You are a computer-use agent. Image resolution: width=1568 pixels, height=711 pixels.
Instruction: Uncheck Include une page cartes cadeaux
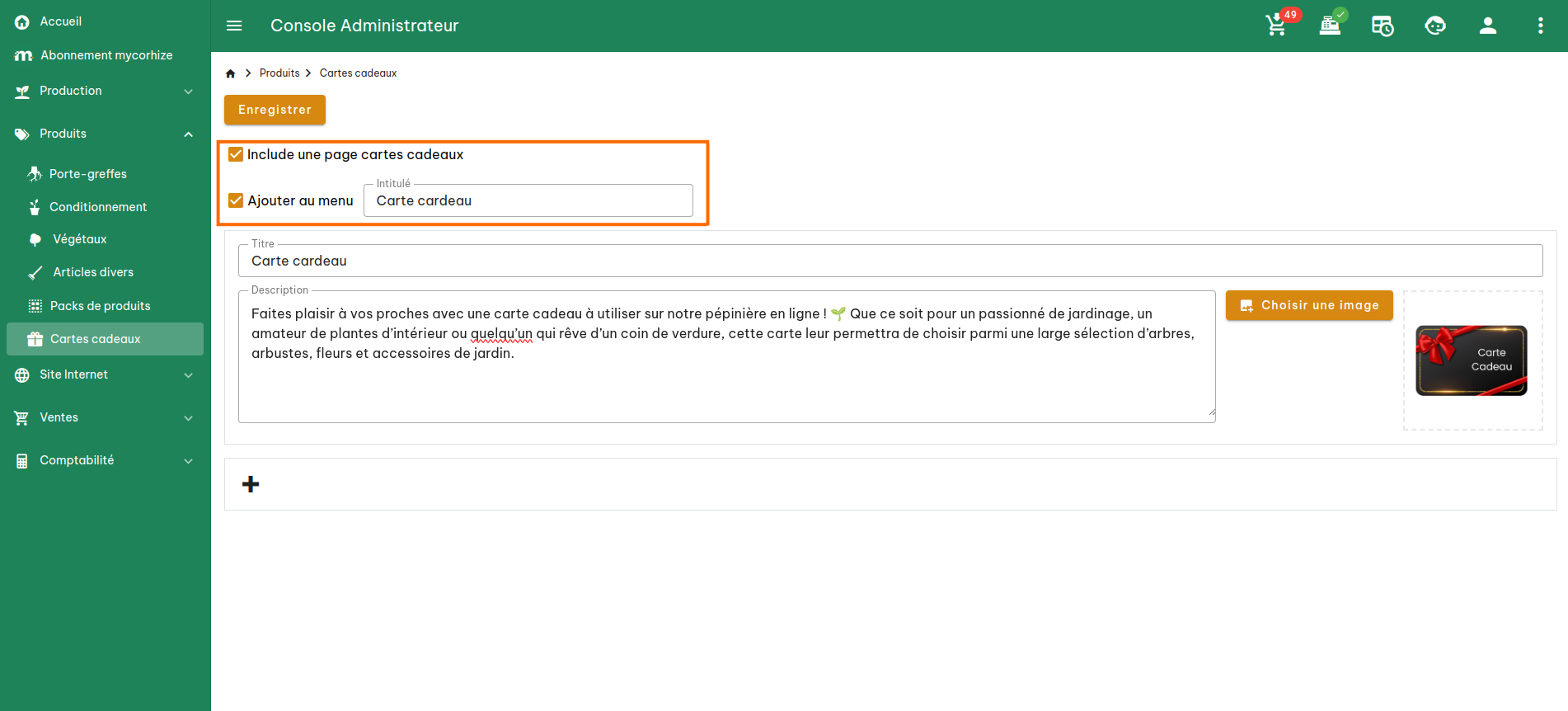pos(236,154)
